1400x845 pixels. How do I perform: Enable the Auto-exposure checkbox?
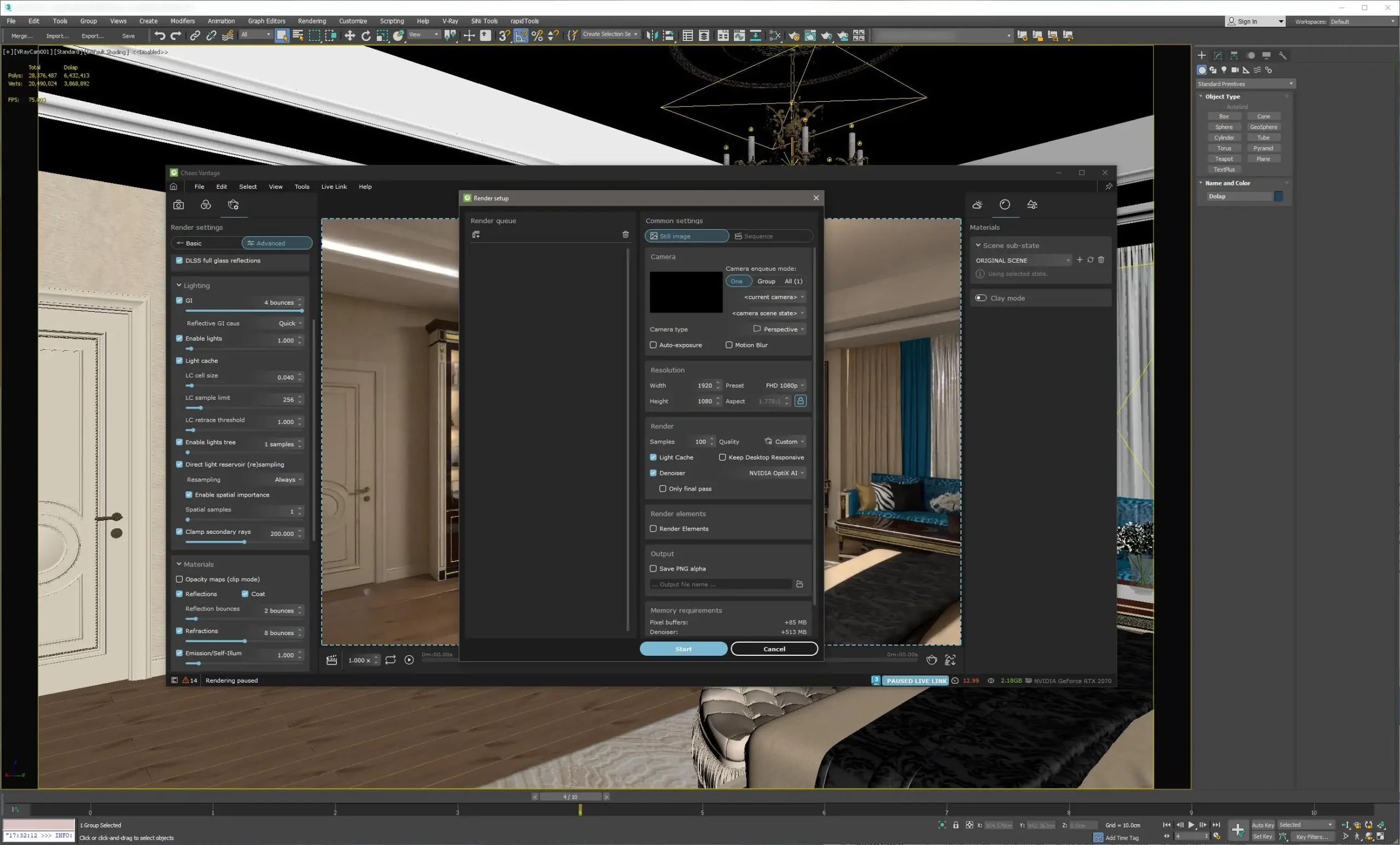tap(653, 345)
